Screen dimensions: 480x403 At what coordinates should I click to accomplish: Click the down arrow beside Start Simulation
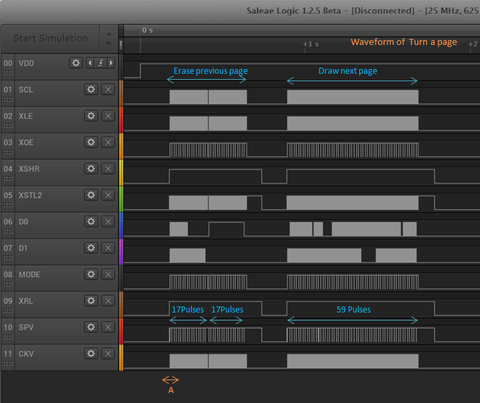click(x=108, y=43)
